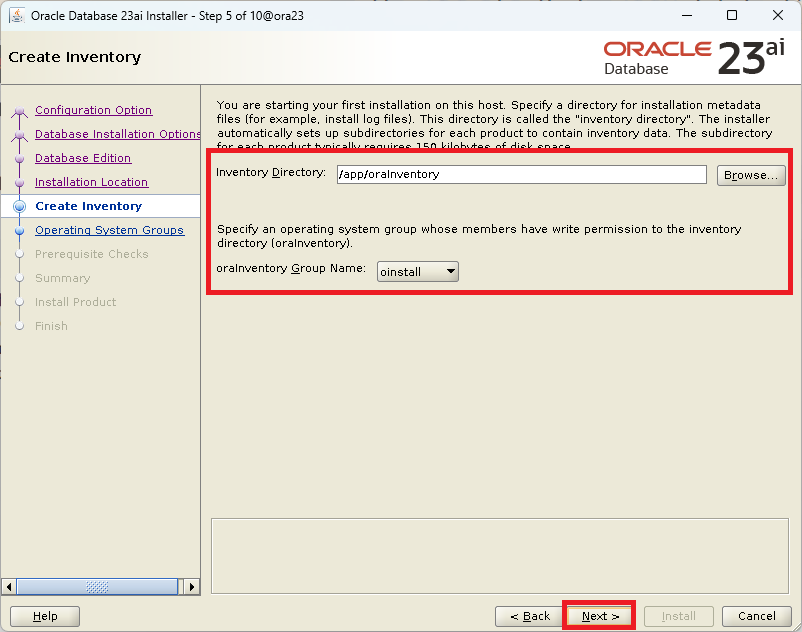Select the Create Inventory step
This screenshot has width=802, height=632.
click(x=88, y=206)
